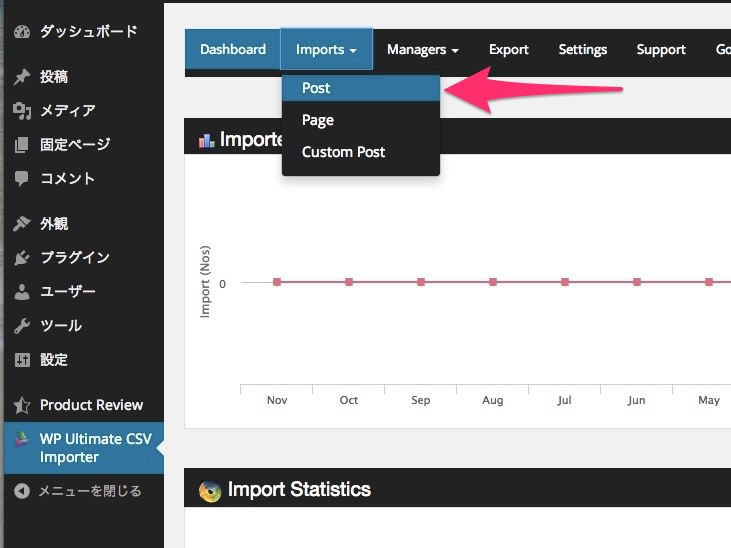731x548 pixels.
Task: Choose Custom Post from Imports dropdown
Action: pyautogui.click(x=361, y=152)
